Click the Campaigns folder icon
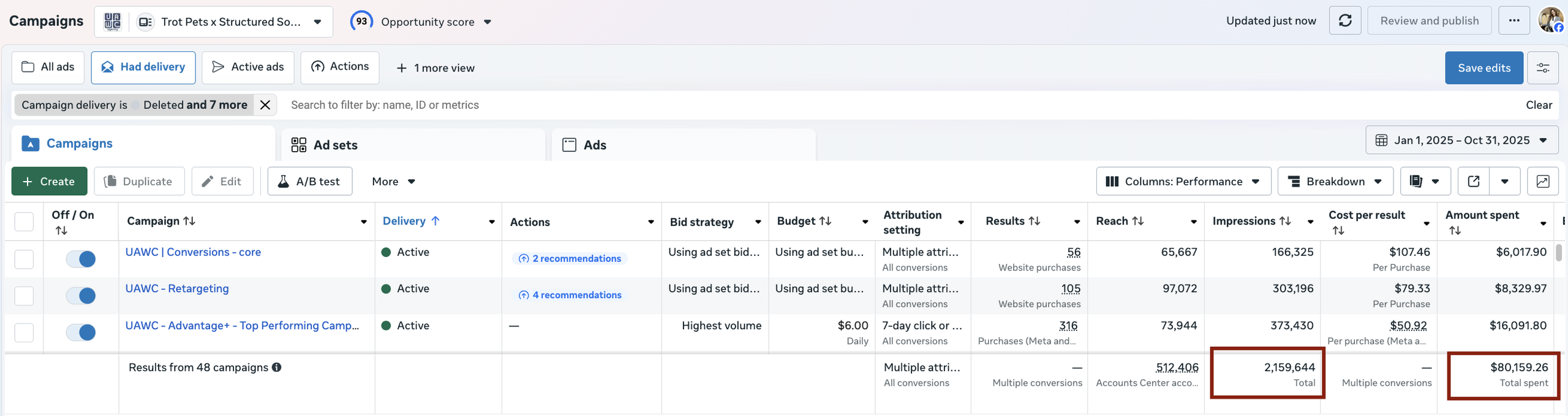This screenshot has height=416, width=1568. [31, 144]
